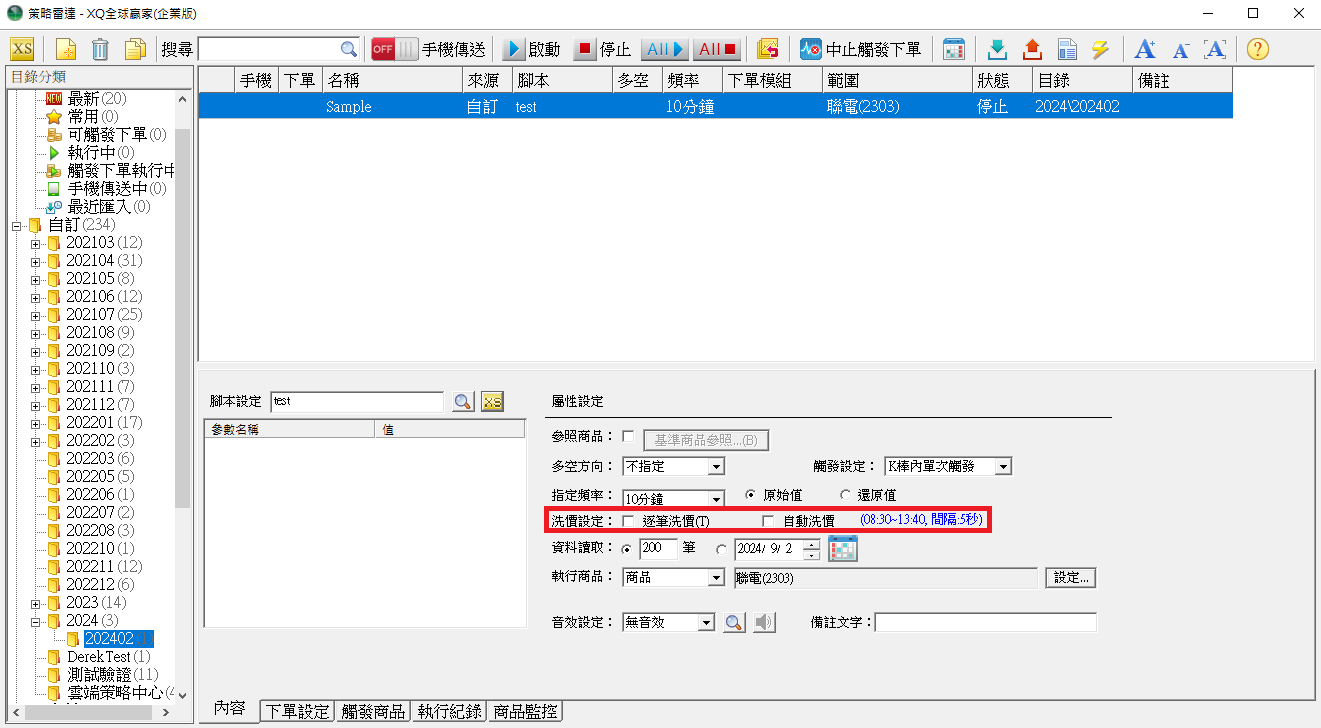This screenshot has height=728, width=1321.
Task: Collapse the 2024 folder node
Action: pos(36,621)
